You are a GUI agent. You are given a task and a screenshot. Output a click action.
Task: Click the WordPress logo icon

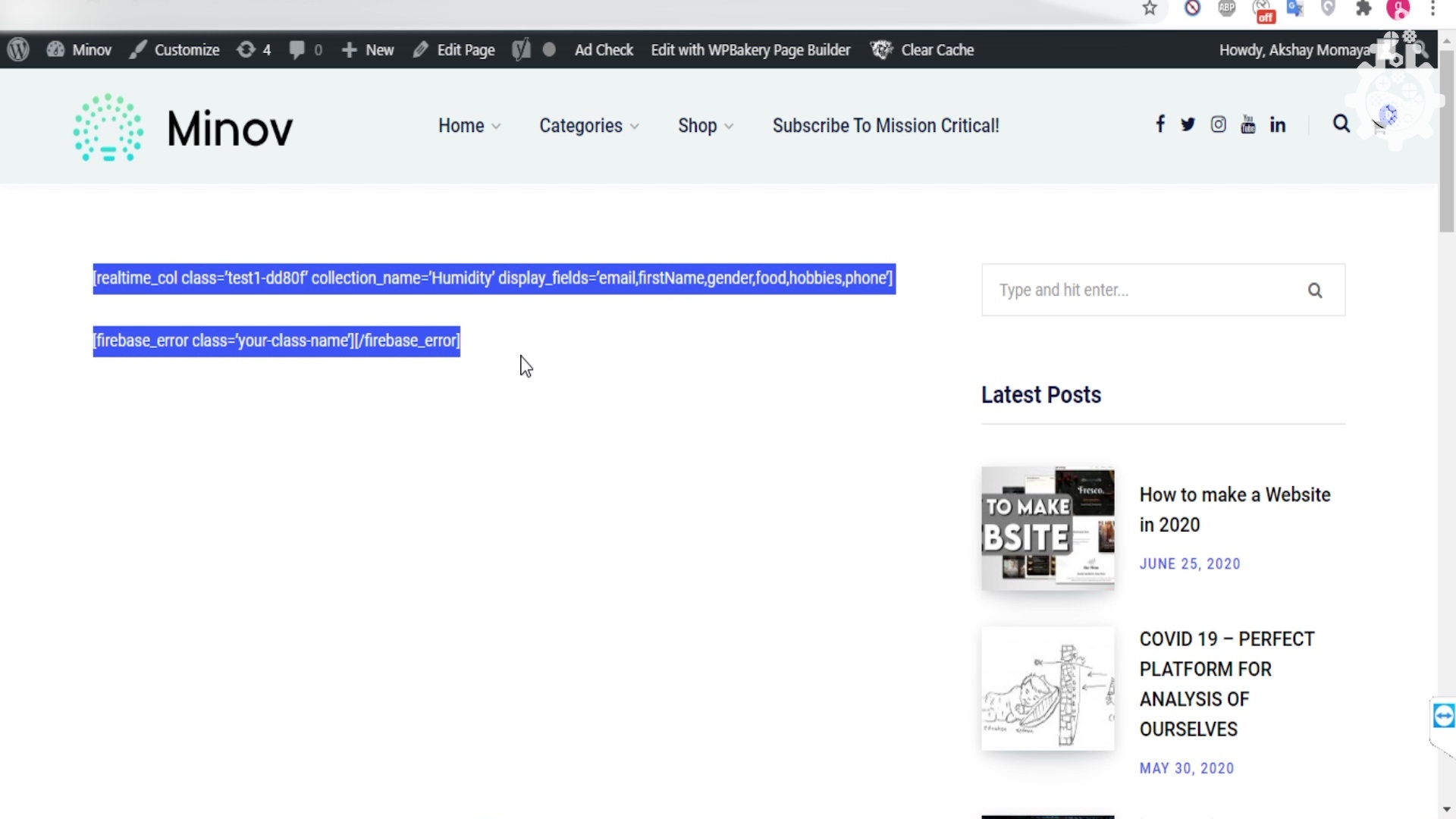(18, 50)
